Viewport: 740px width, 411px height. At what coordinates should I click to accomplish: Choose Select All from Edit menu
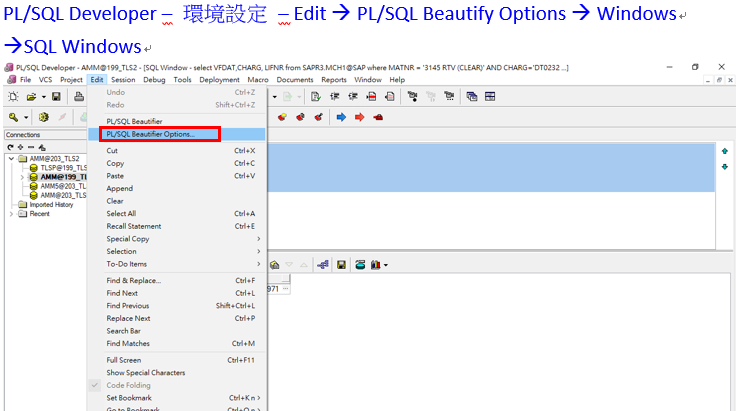pos(177,214)
